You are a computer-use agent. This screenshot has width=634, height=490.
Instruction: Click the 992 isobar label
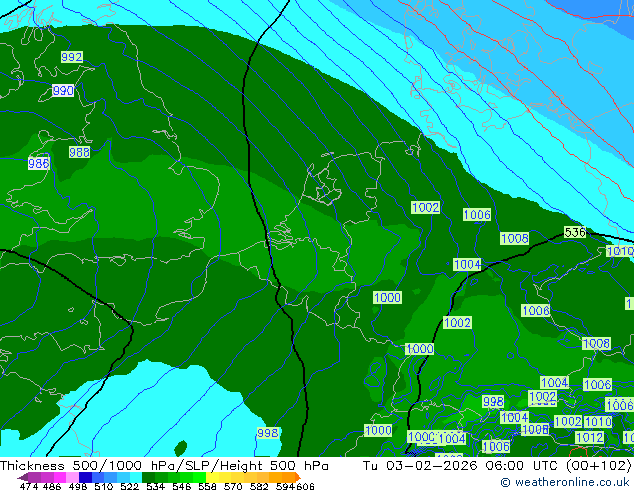click(x=72, y=57)
